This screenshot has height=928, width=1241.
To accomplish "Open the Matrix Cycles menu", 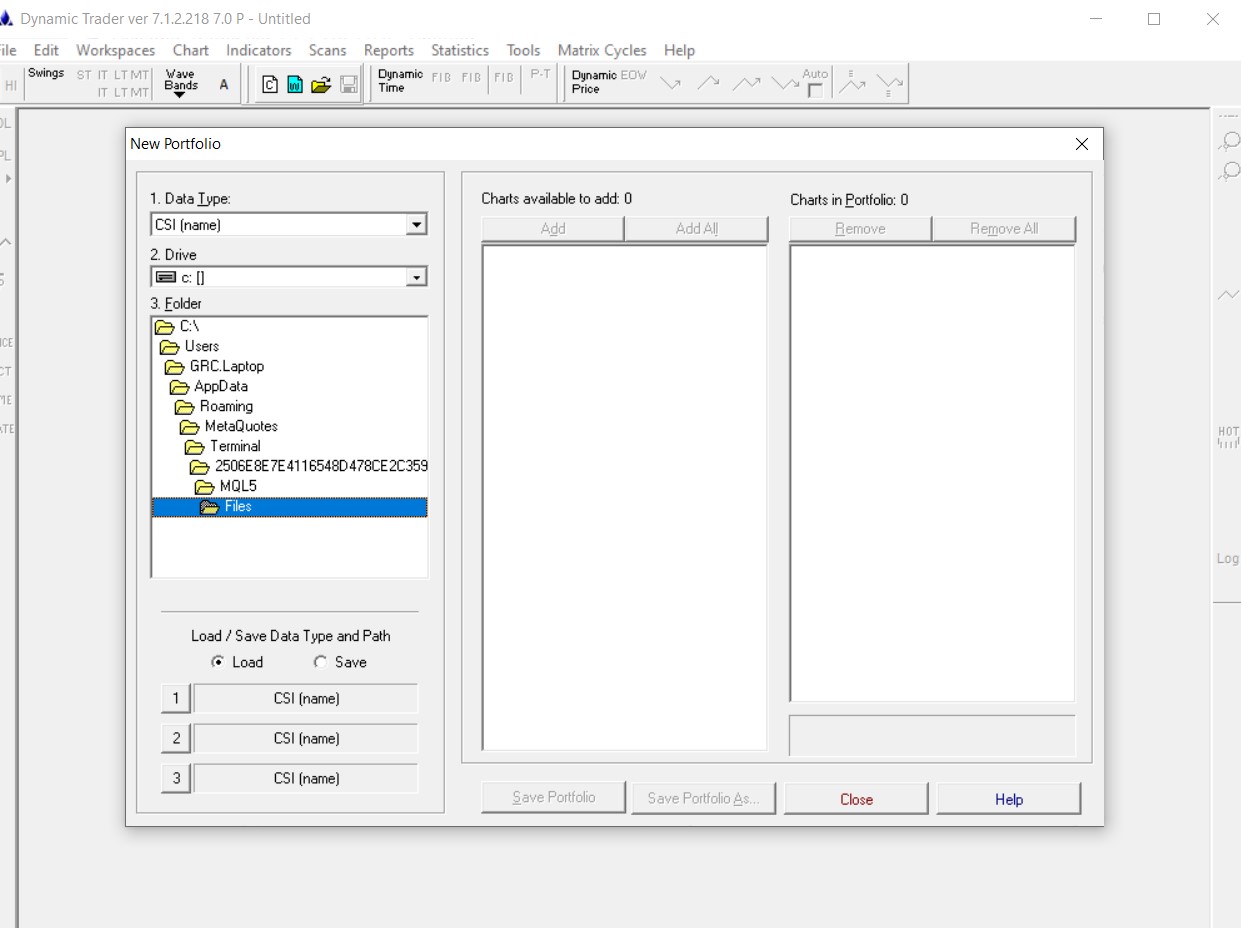I will click(x=601, y=50).
